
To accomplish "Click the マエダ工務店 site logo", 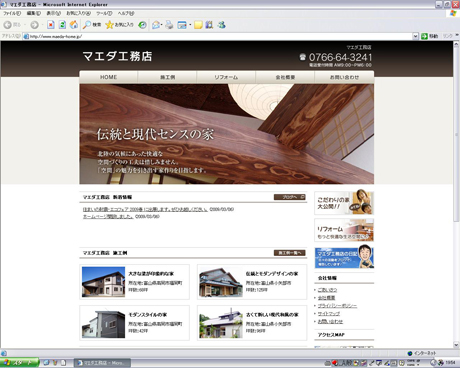I will pyautogui.click(x=117, y=56).
